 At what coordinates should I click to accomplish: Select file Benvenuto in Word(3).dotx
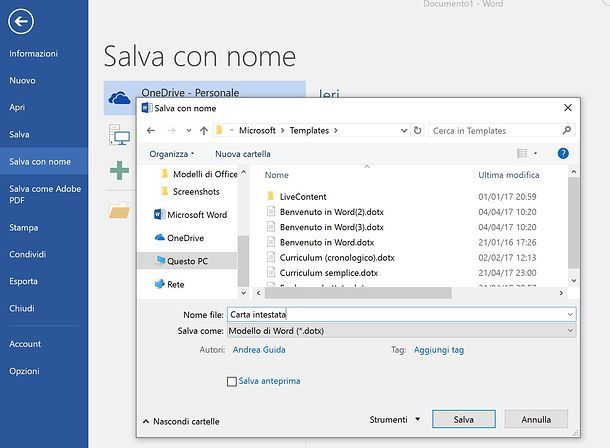(x=331, y=227)
